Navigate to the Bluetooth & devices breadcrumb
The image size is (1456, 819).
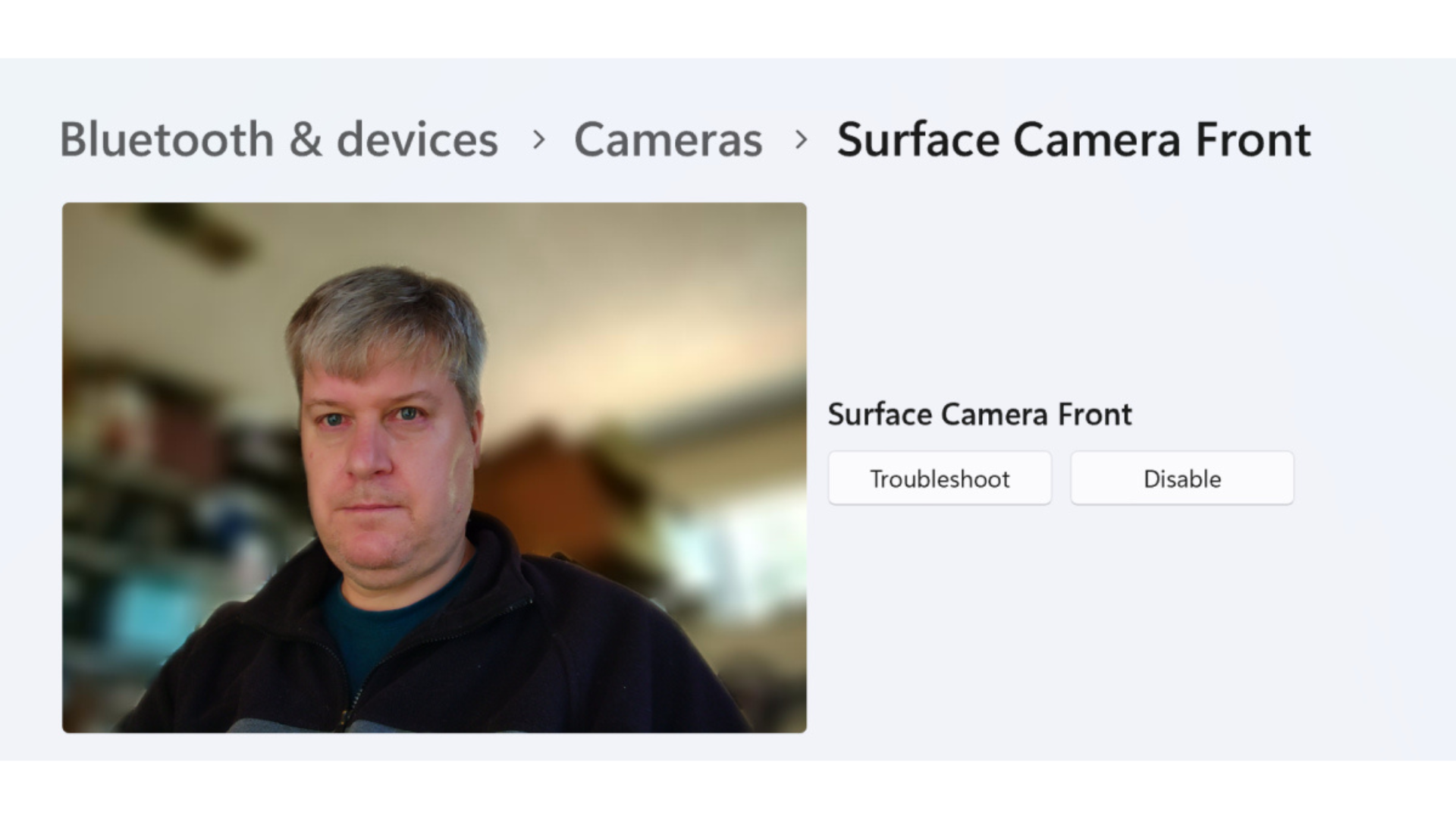tap(278, 140)
